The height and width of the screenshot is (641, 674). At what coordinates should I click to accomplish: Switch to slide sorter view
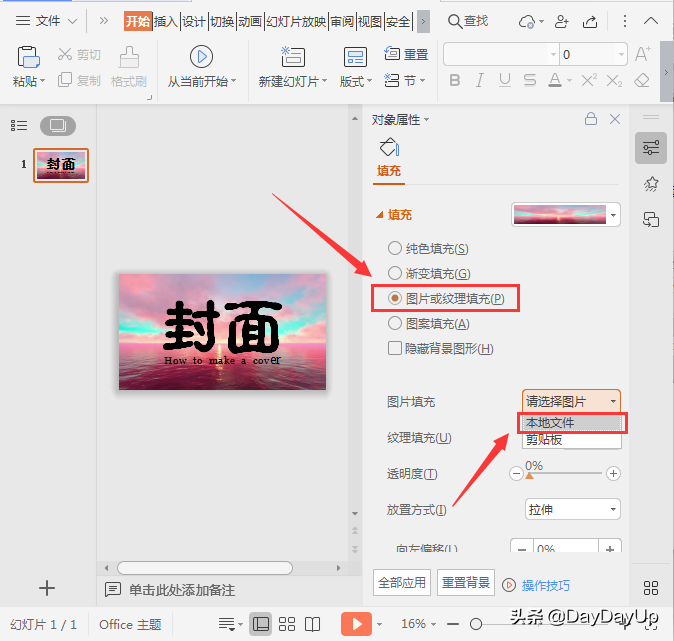pyautogui.click(x=287, y=624)
